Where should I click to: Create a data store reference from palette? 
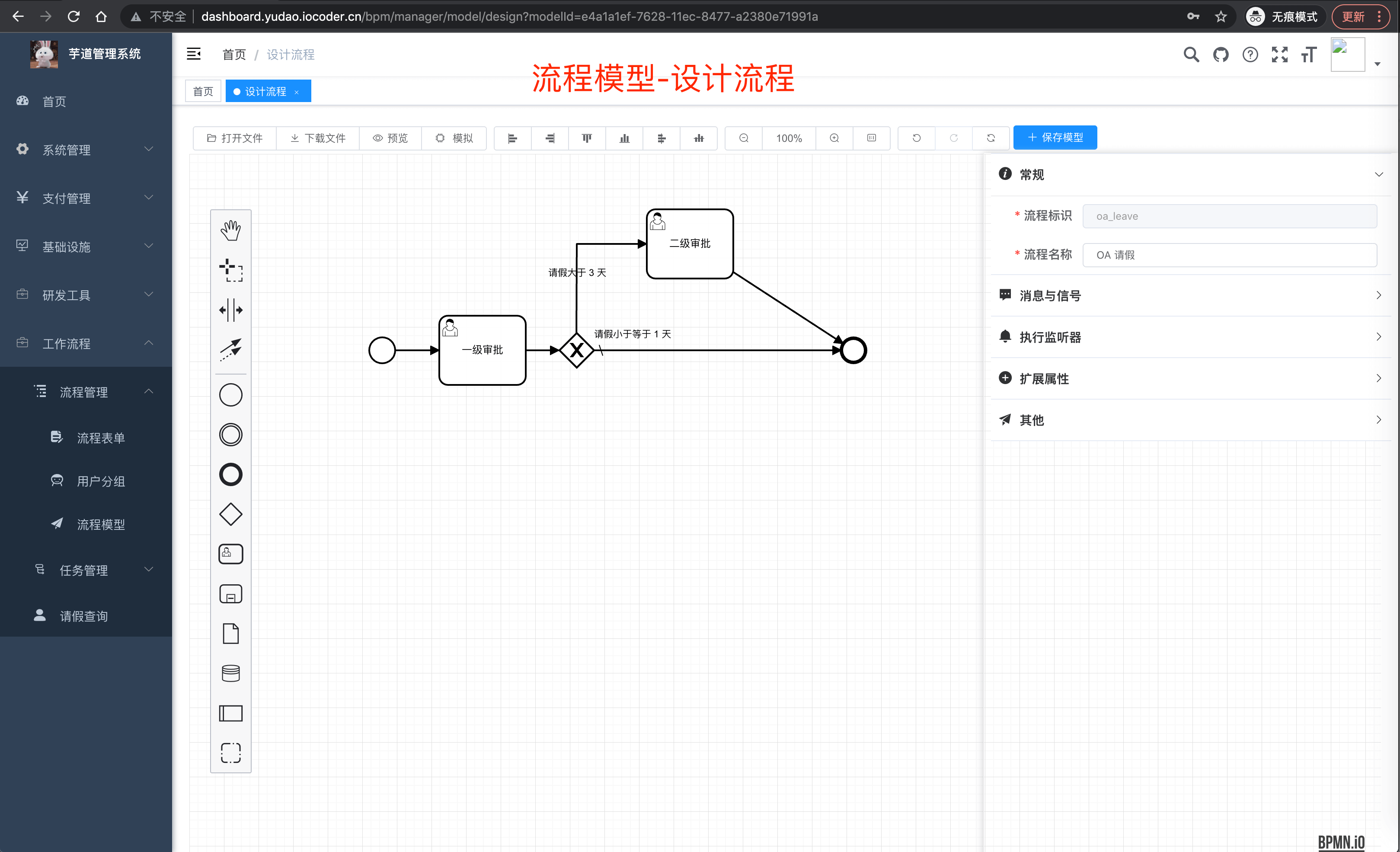(230, 673)
